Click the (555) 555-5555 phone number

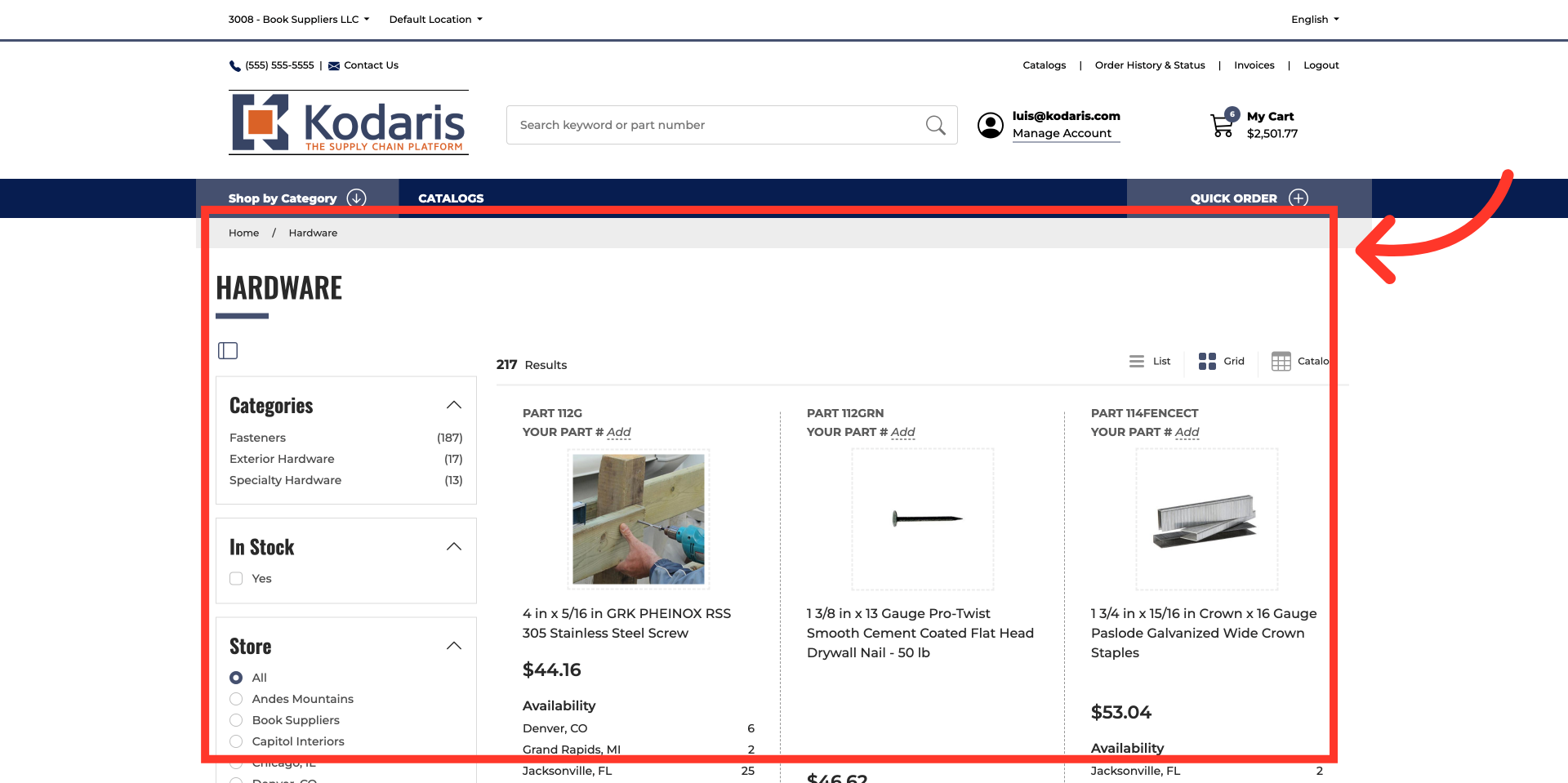pyautogui.click(x=279, y=65)
